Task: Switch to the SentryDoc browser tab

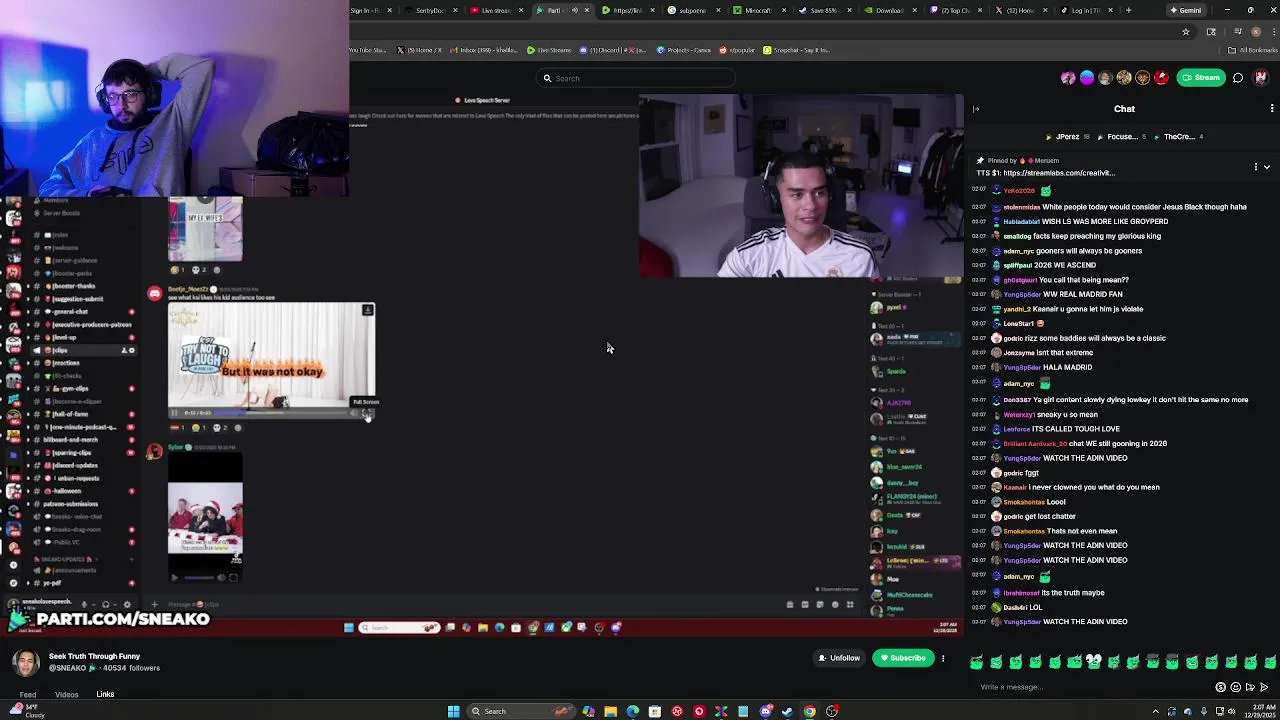Action: pyautogui.click(x=430, y=10)
